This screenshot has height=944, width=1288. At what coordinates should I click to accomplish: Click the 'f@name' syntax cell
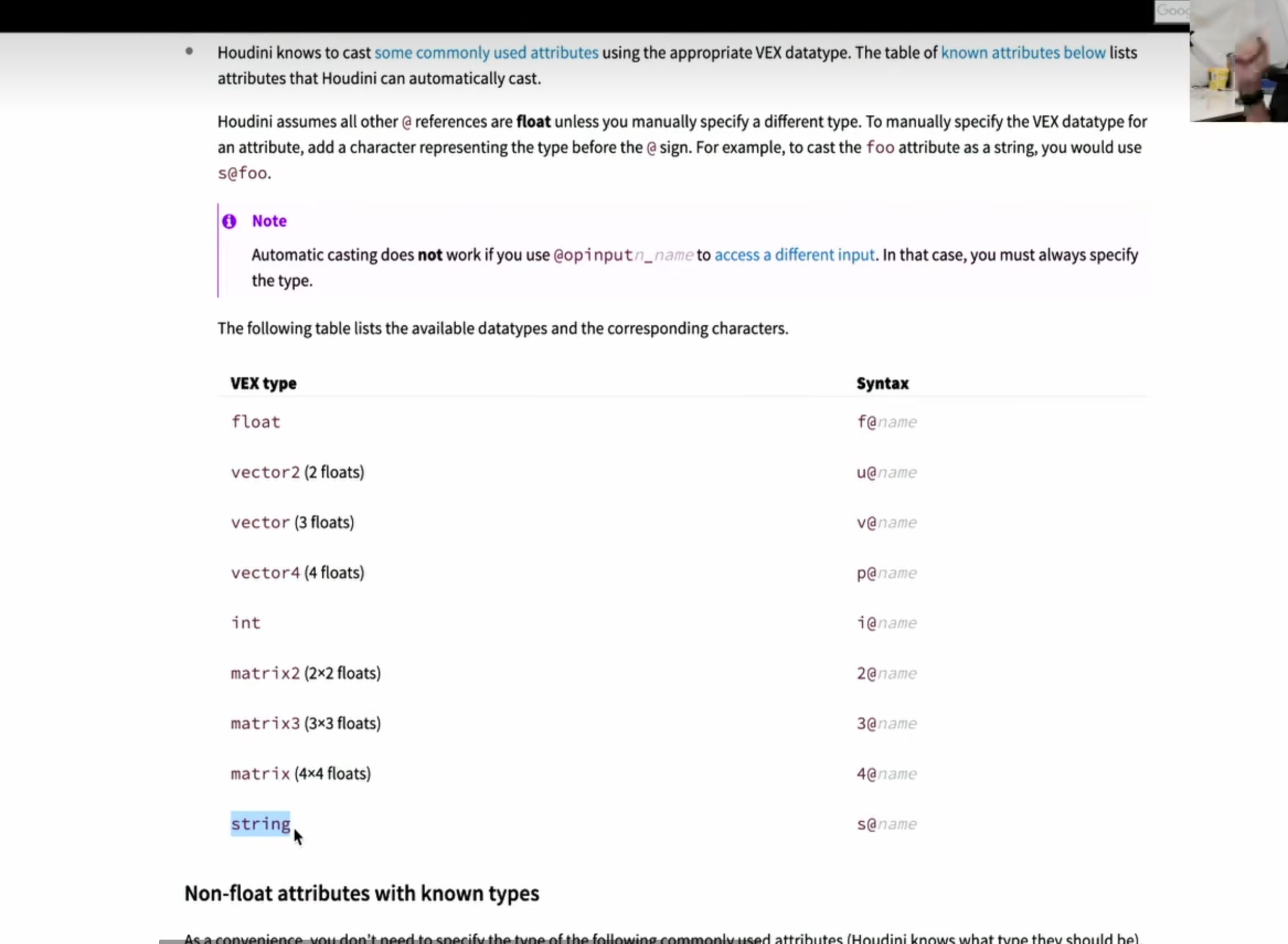886,422
